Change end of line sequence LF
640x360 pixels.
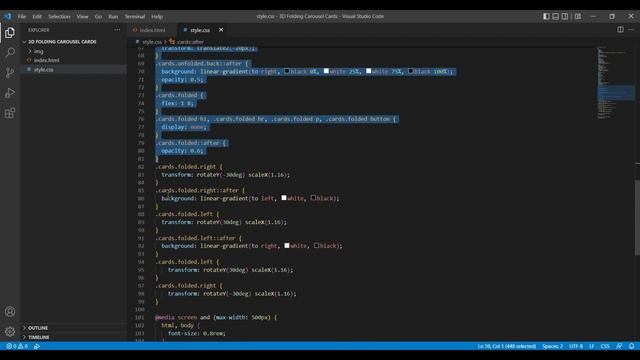tap(591, 346)
